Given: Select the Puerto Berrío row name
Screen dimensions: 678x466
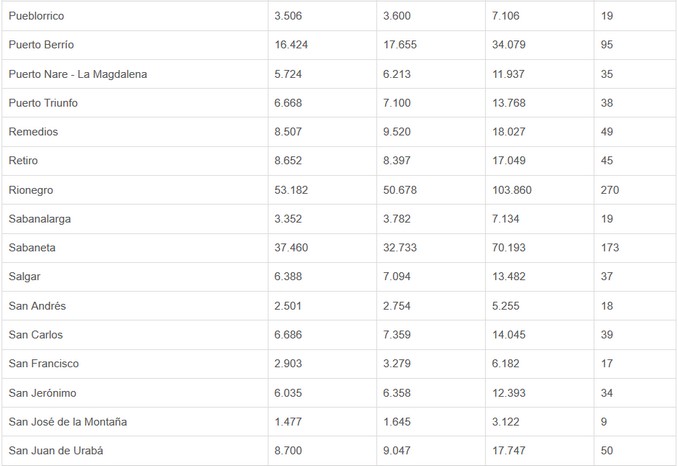Looking at the screenshot, I should click(41, 45).
